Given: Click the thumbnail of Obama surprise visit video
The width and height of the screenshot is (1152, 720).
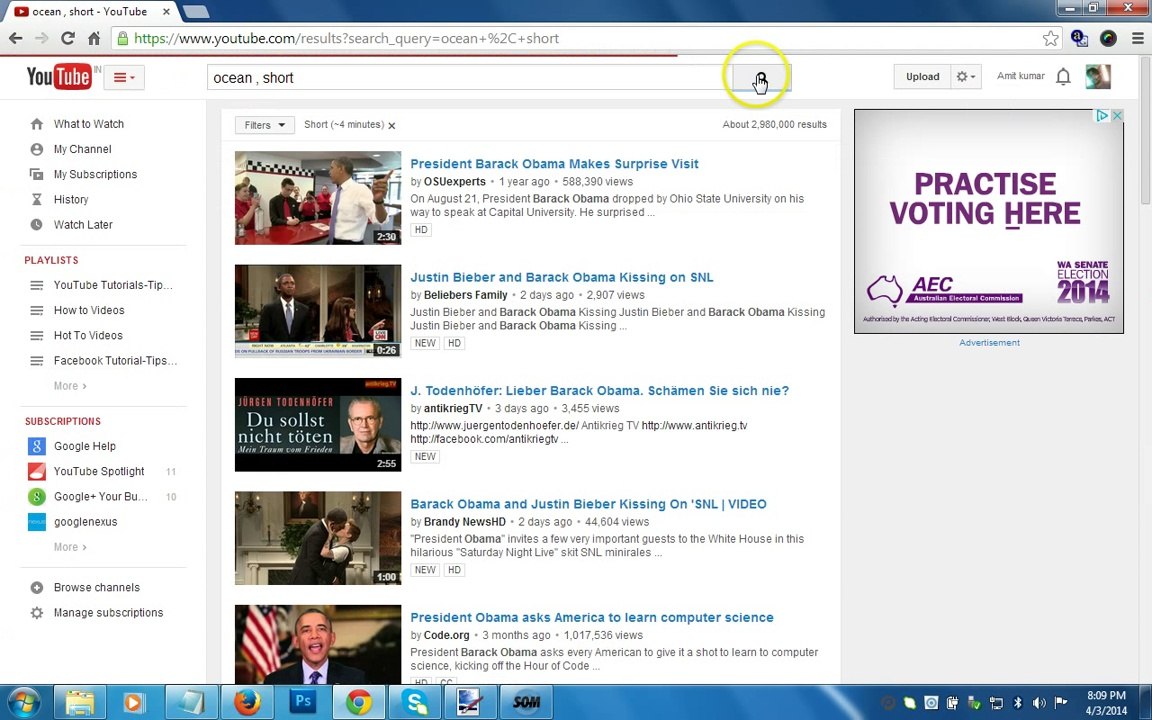Looking at the screenshot, I should 318,198.
